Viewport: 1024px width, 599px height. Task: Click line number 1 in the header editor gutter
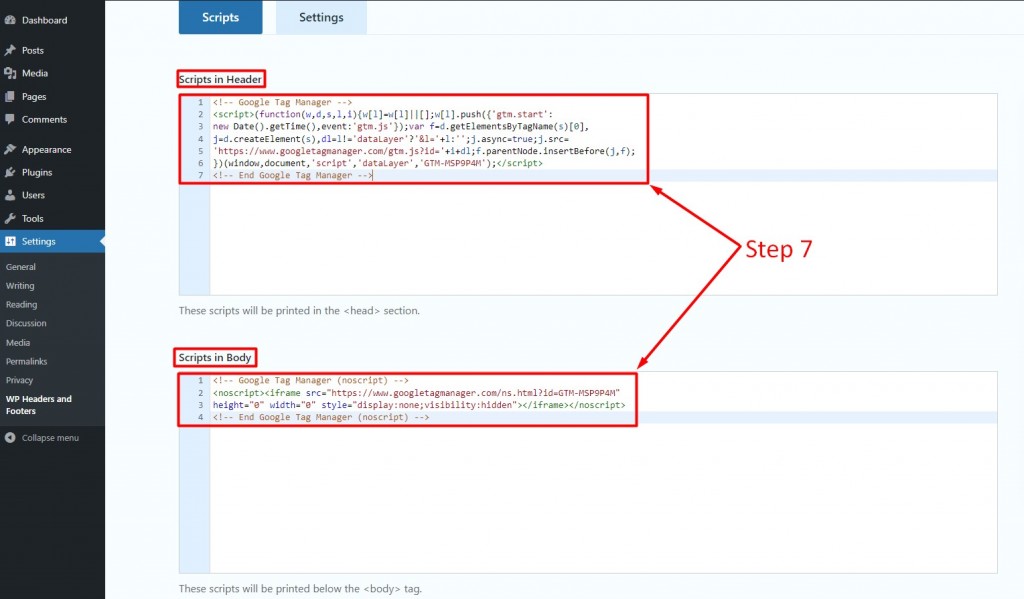pyautogui.click(x=200, y=102)
